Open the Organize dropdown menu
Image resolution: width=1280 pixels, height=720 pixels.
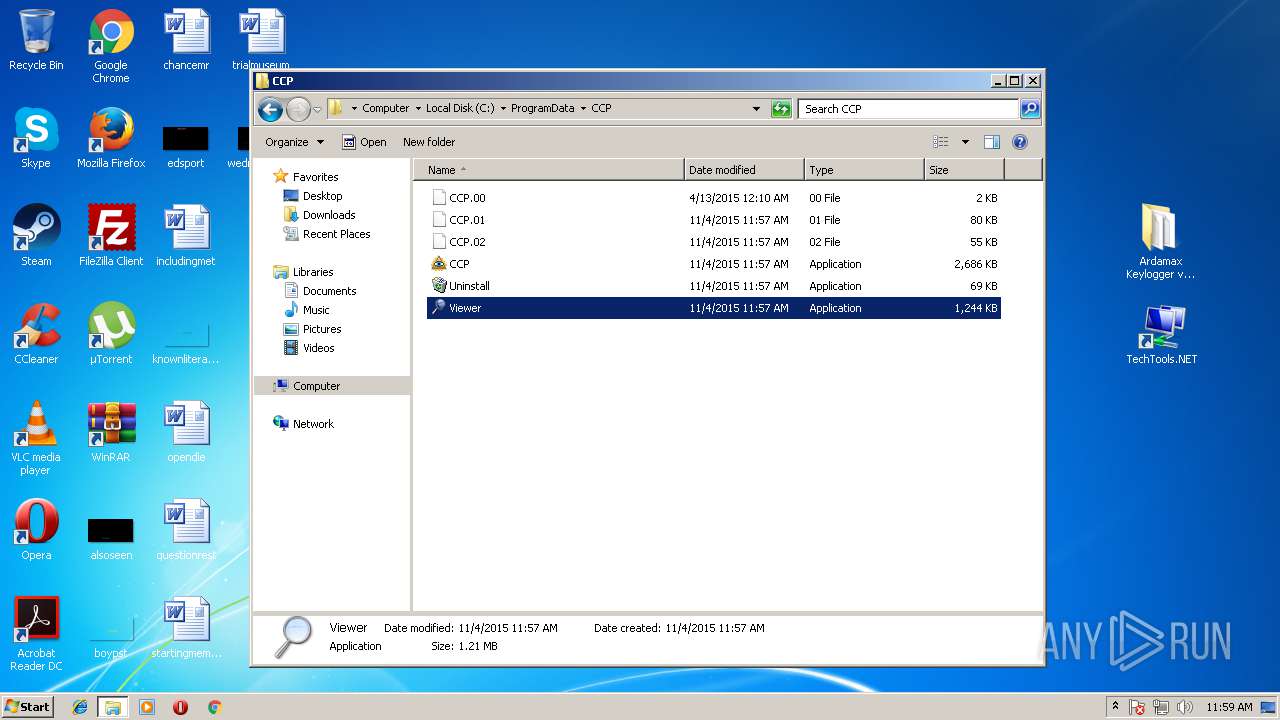pos(294,142)
